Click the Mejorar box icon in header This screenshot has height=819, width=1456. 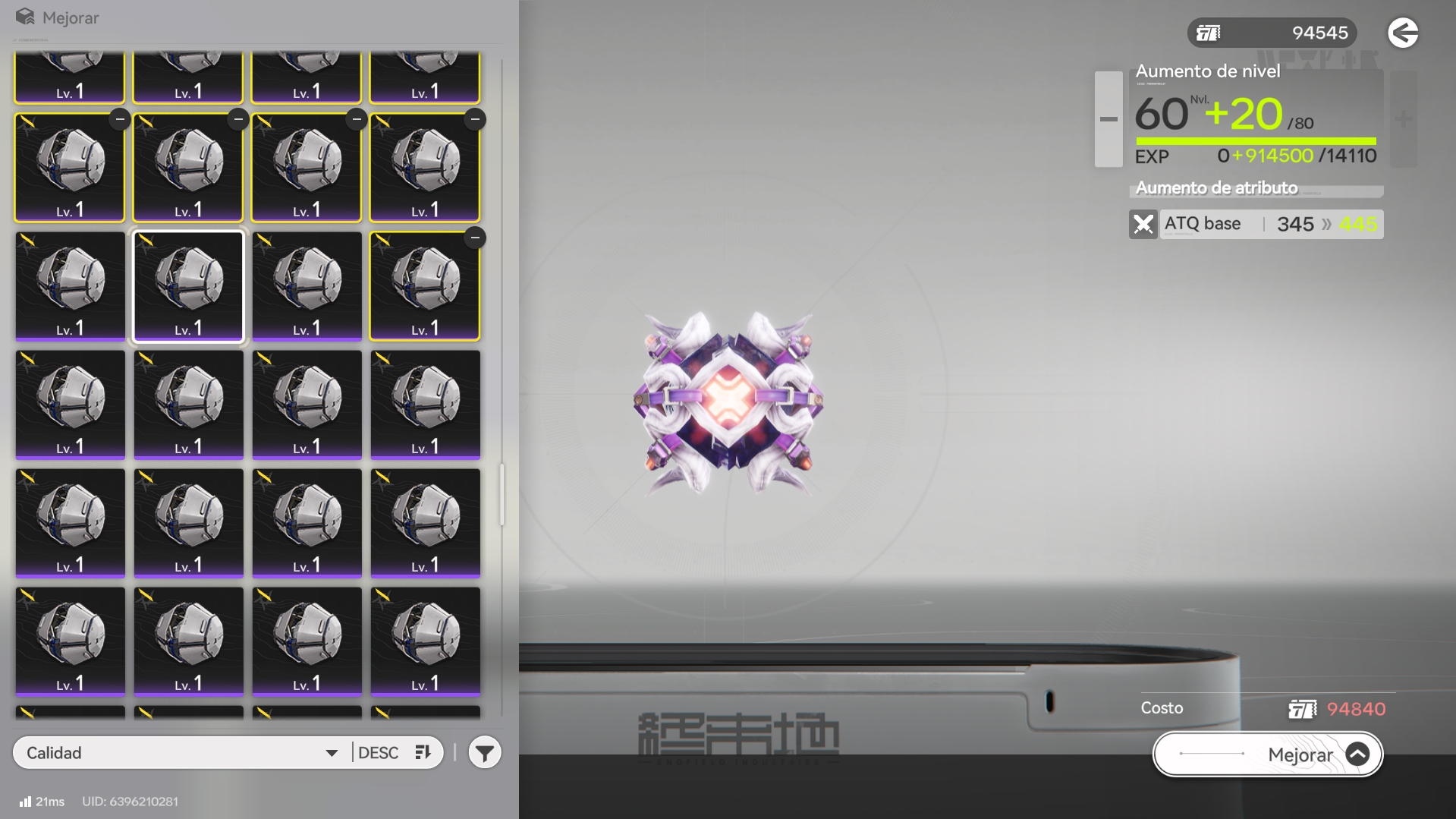25,17
